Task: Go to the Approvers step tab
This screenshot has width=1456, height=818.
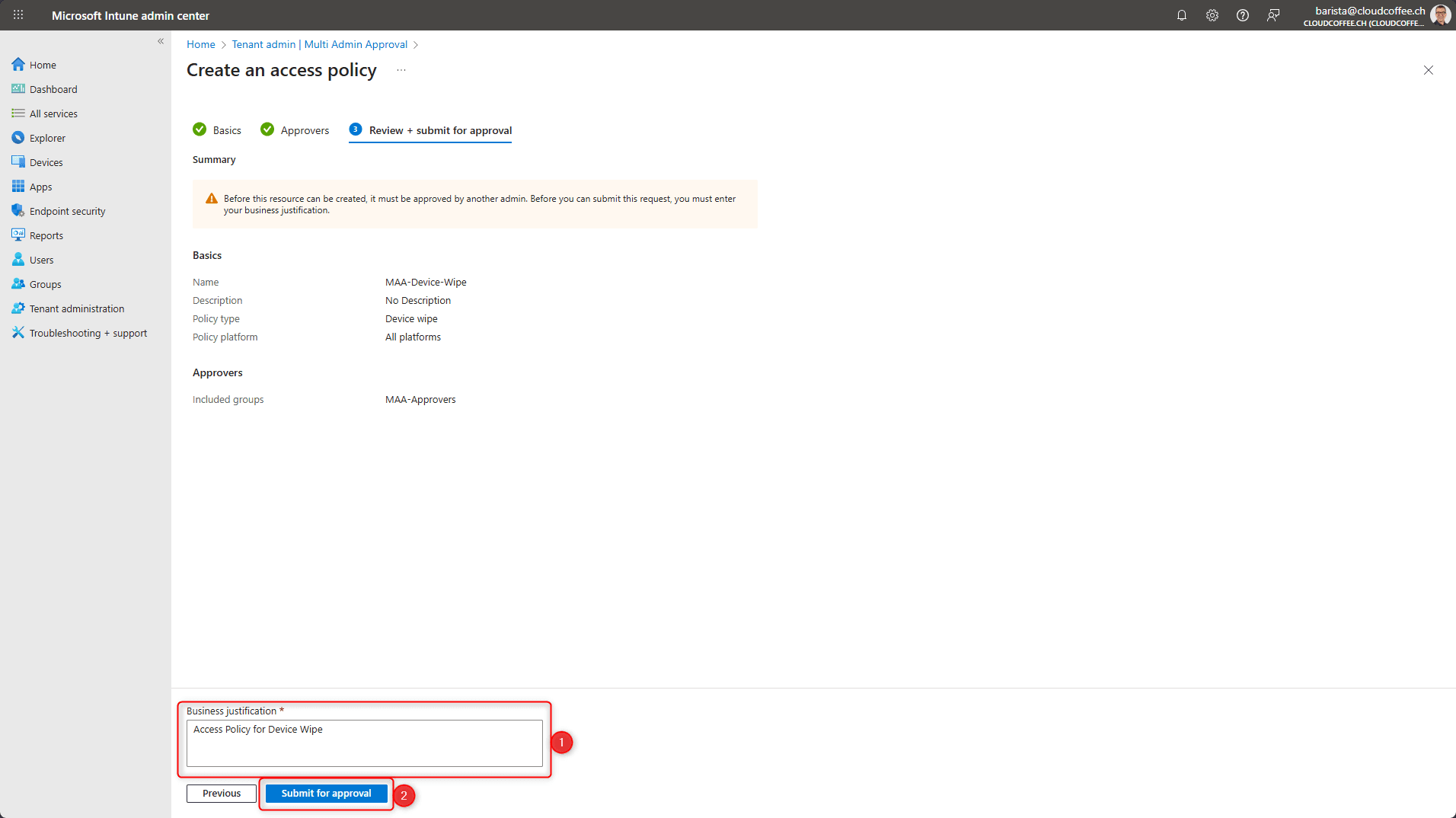Action: click(x=295, y=130)
